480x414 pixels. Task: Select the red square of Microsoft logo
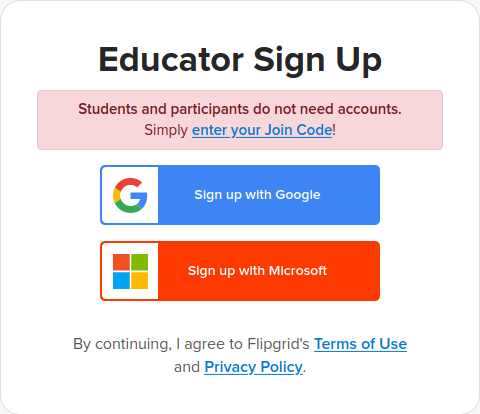pos(121,262)
